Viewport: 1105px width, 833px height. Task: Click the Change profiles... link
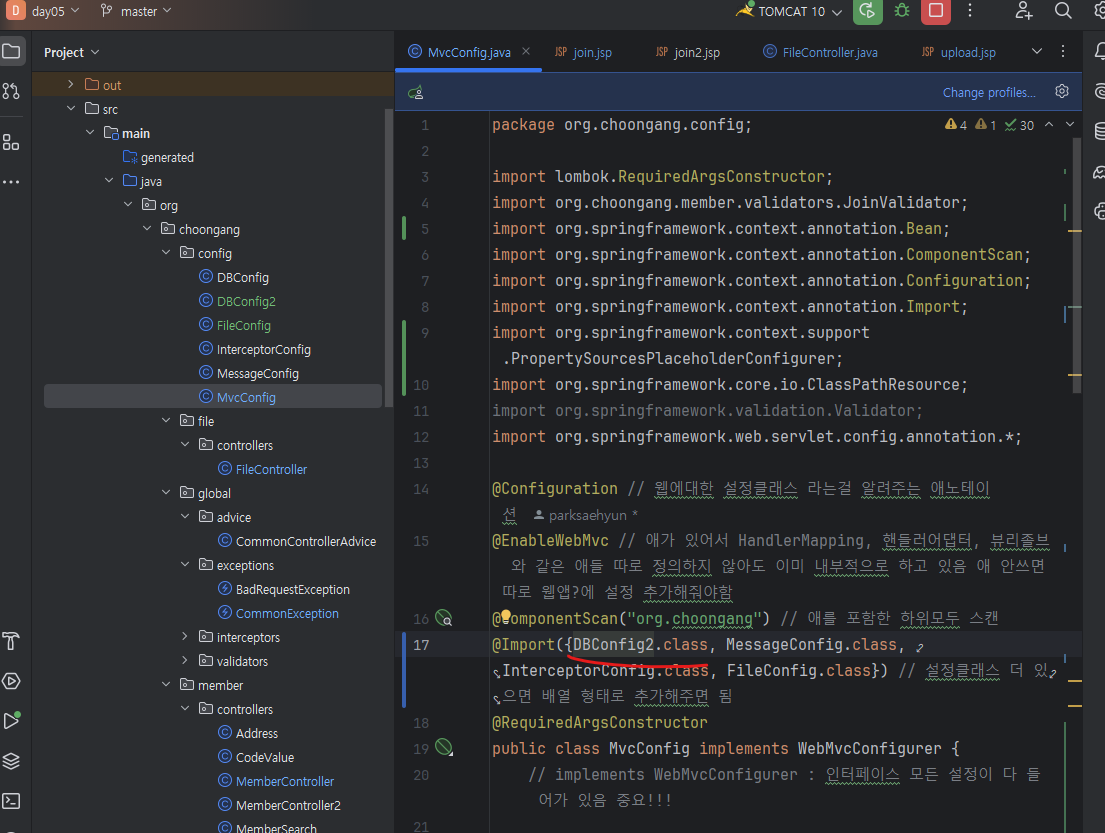click(989, 92)
